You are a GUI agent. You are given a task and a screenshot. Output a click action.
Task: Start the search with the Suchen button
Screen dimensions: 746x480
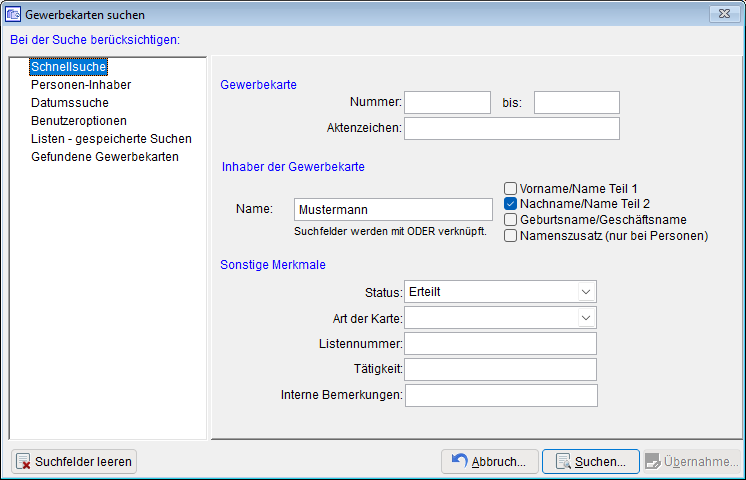point(590,462)
